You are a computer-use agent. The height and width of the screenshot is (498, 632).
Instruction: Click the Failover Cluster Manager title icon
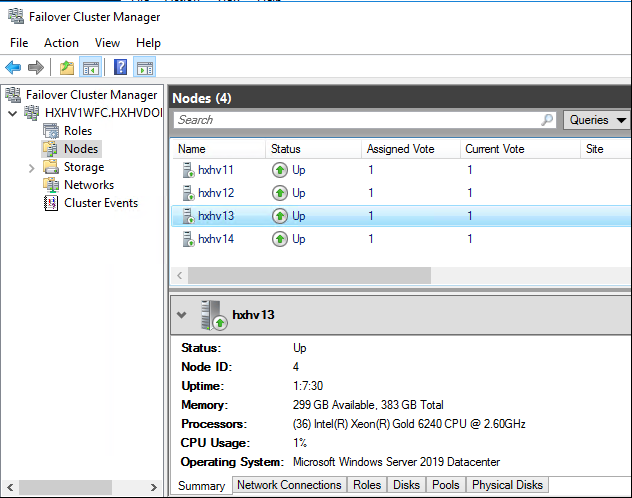pyautogui.click(x=16, y=17)
